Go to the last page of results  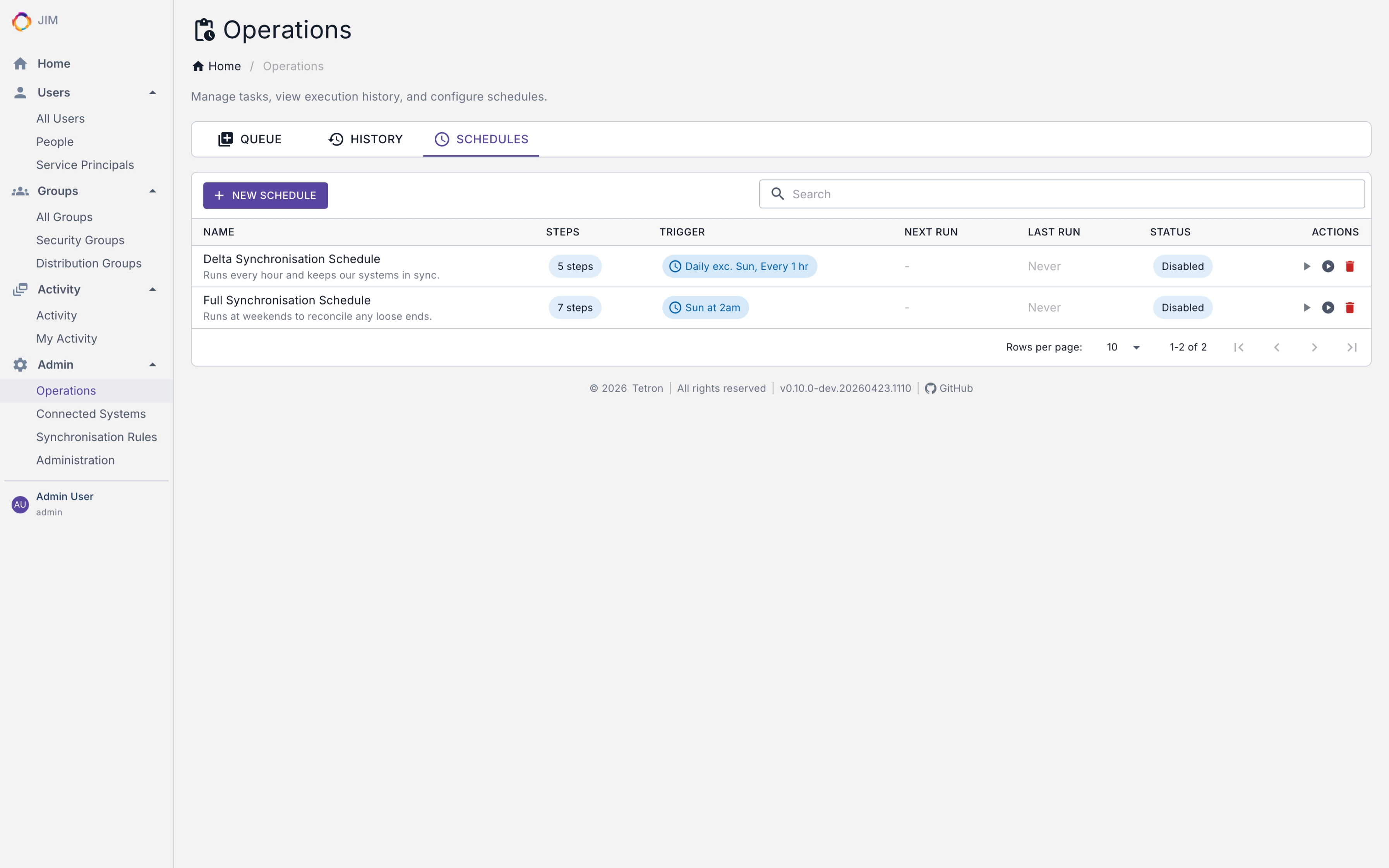coord(1352,347)
